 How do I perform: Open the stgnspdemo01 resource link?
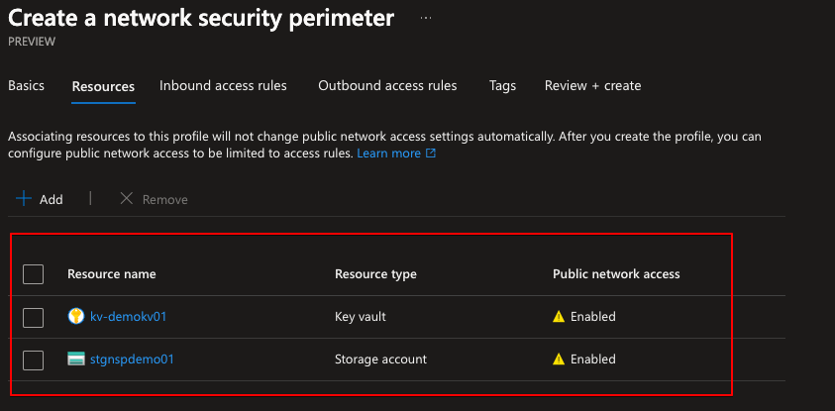pos(132,359)
